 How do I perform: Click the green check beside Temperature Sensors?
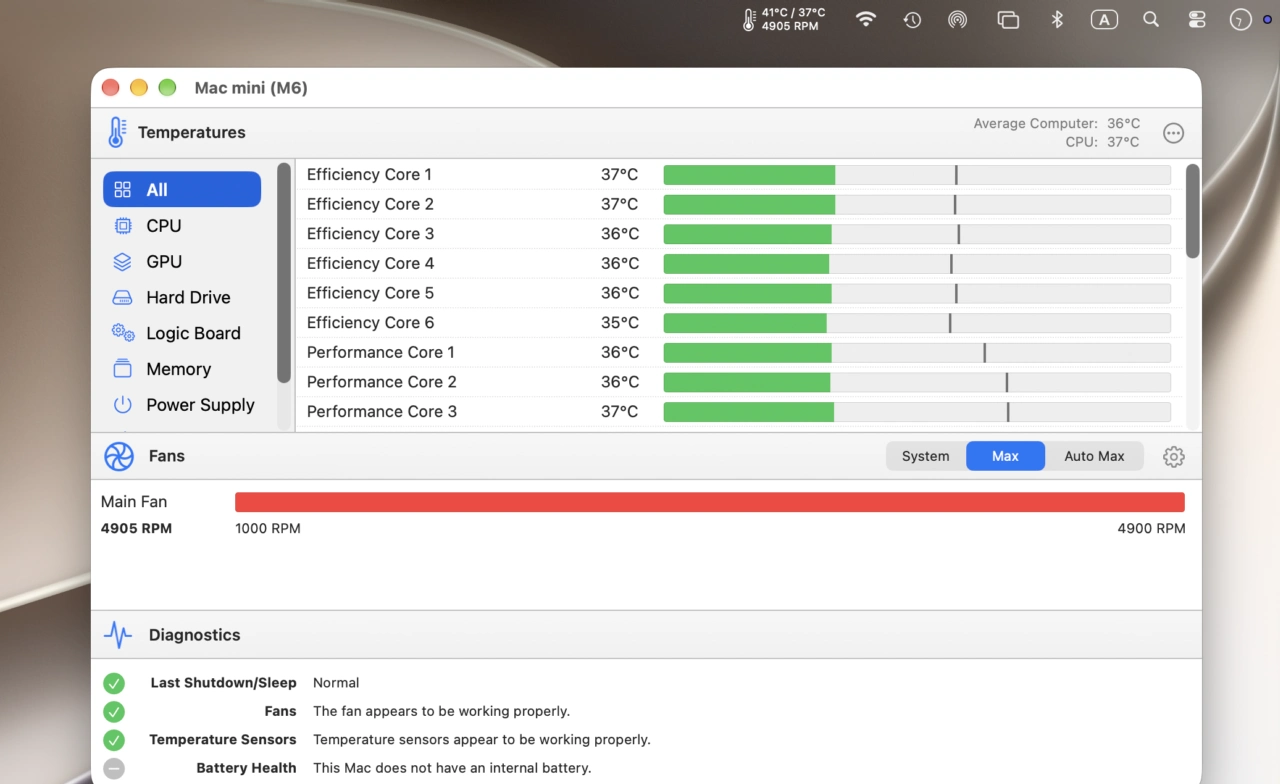(114, 740)
